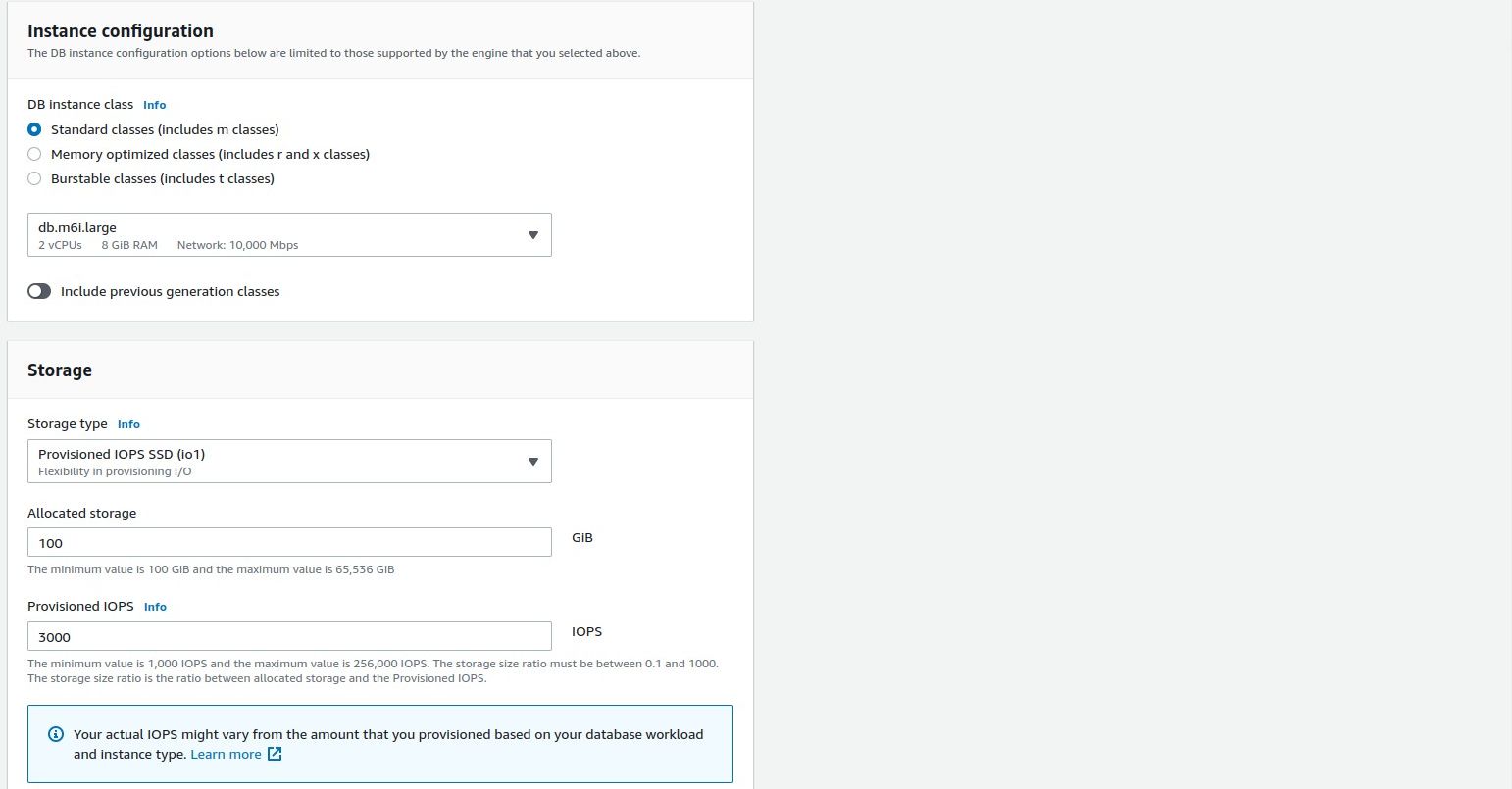Open Info link beside Storage type
The image size is (1512, 789).
(128, 424)
